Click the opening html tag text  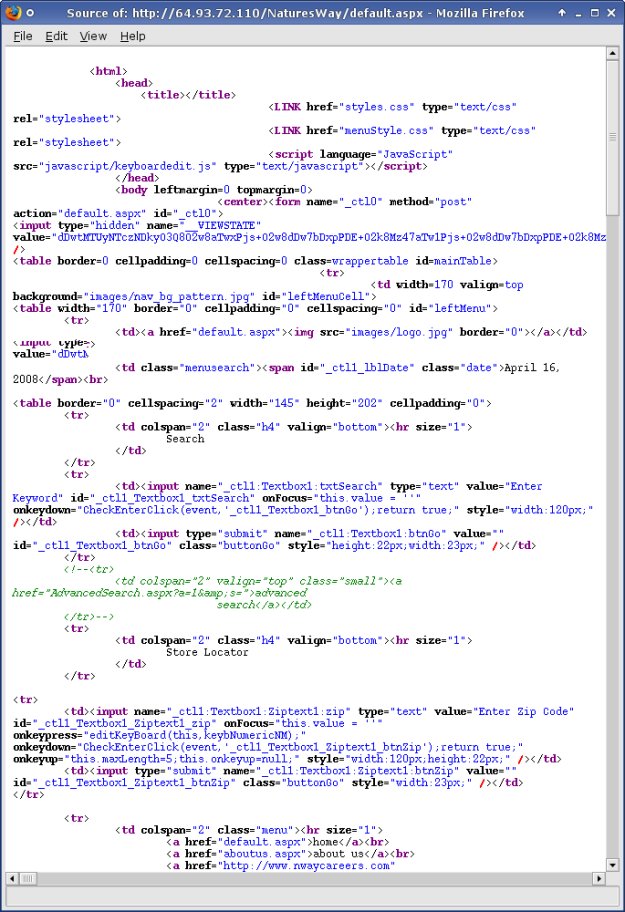click(x=108, y=72)
